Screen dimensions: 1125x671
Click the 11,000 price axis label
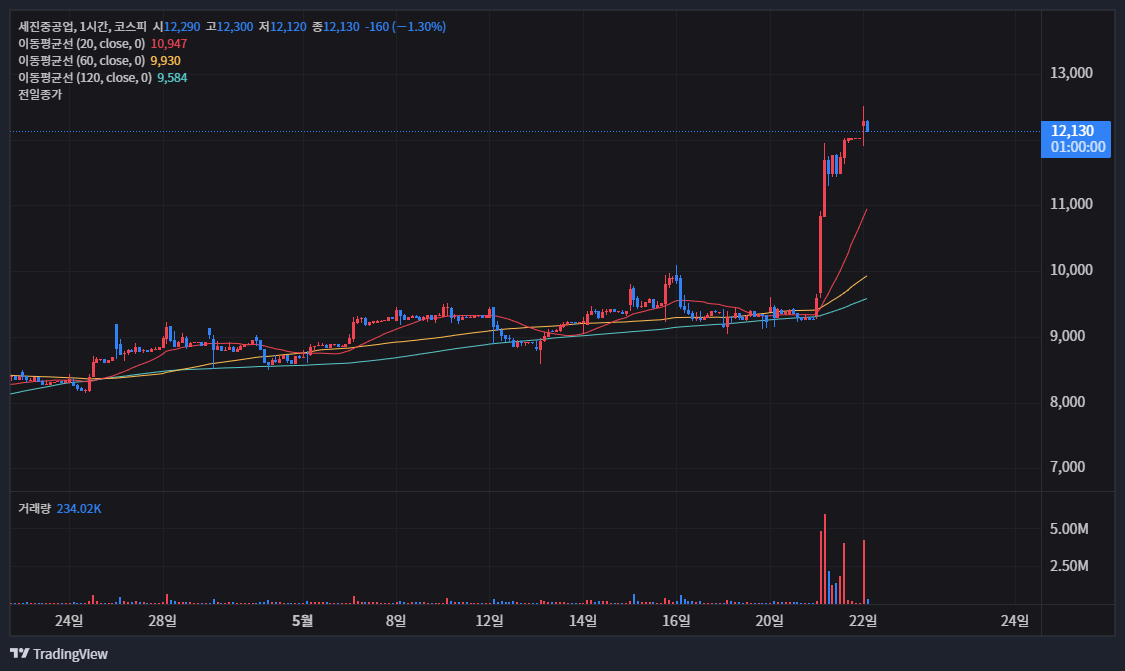tap(1071, 204)
